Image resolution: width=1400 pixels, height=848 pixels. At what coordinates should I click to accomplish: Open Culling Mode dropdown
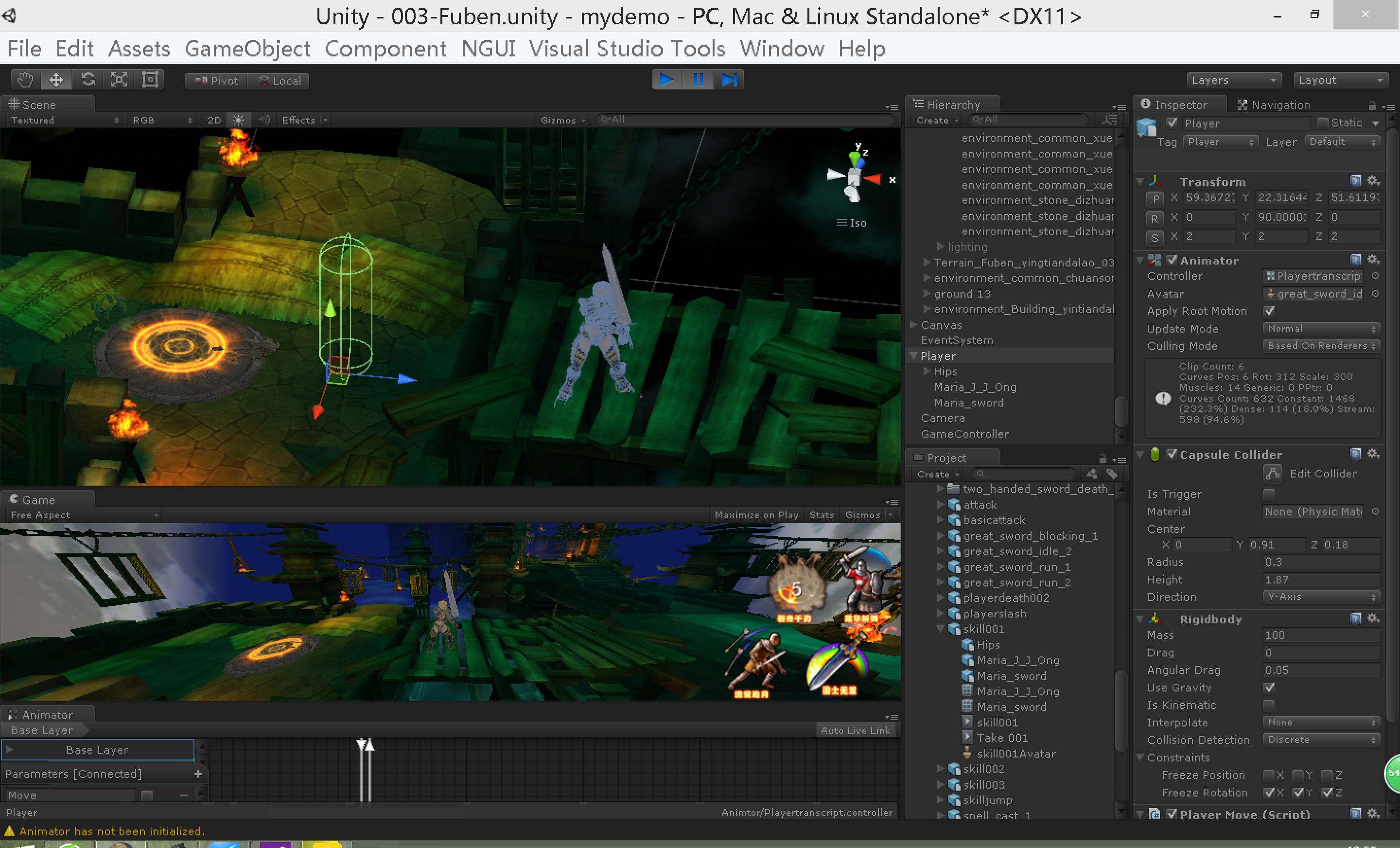tap(1321, 346)
